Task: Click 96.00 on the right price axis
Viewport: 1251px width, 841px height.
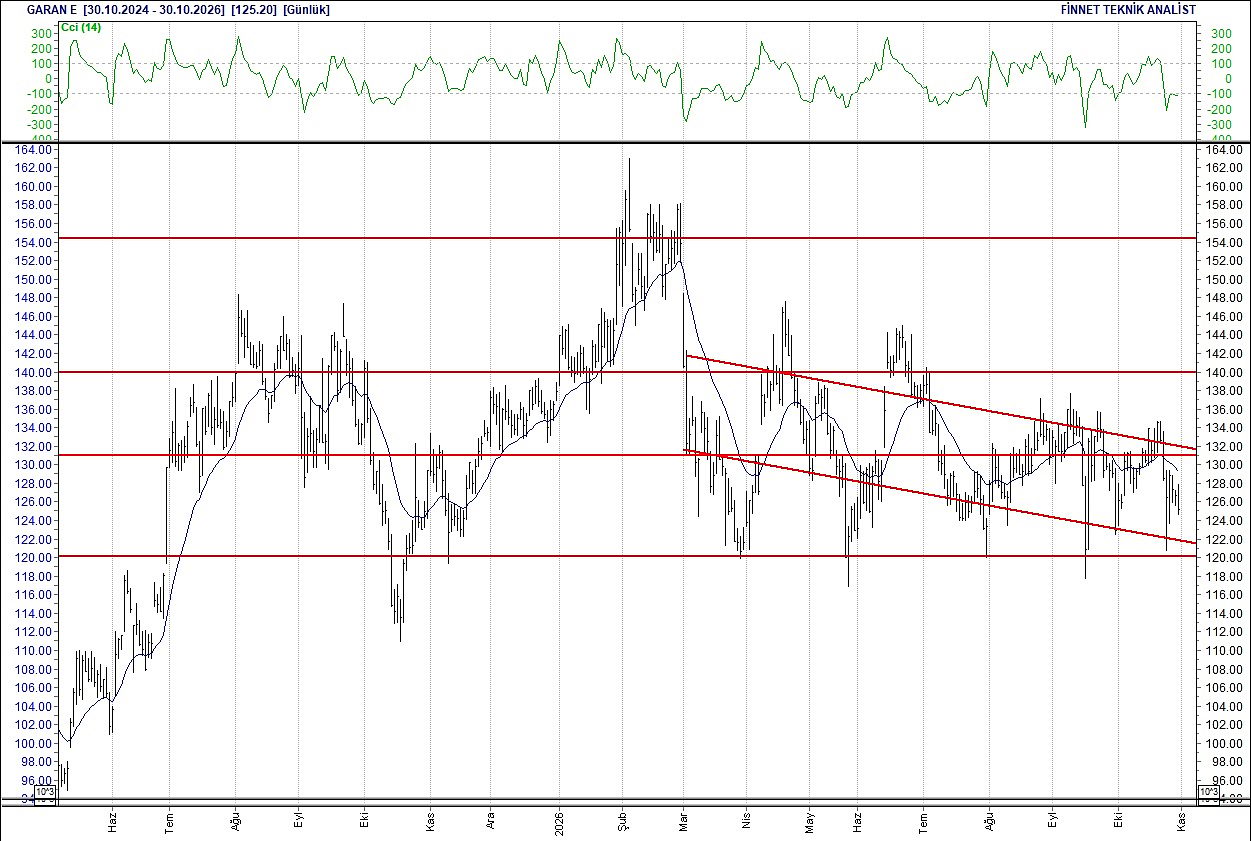Action: tap(1227, 780)
